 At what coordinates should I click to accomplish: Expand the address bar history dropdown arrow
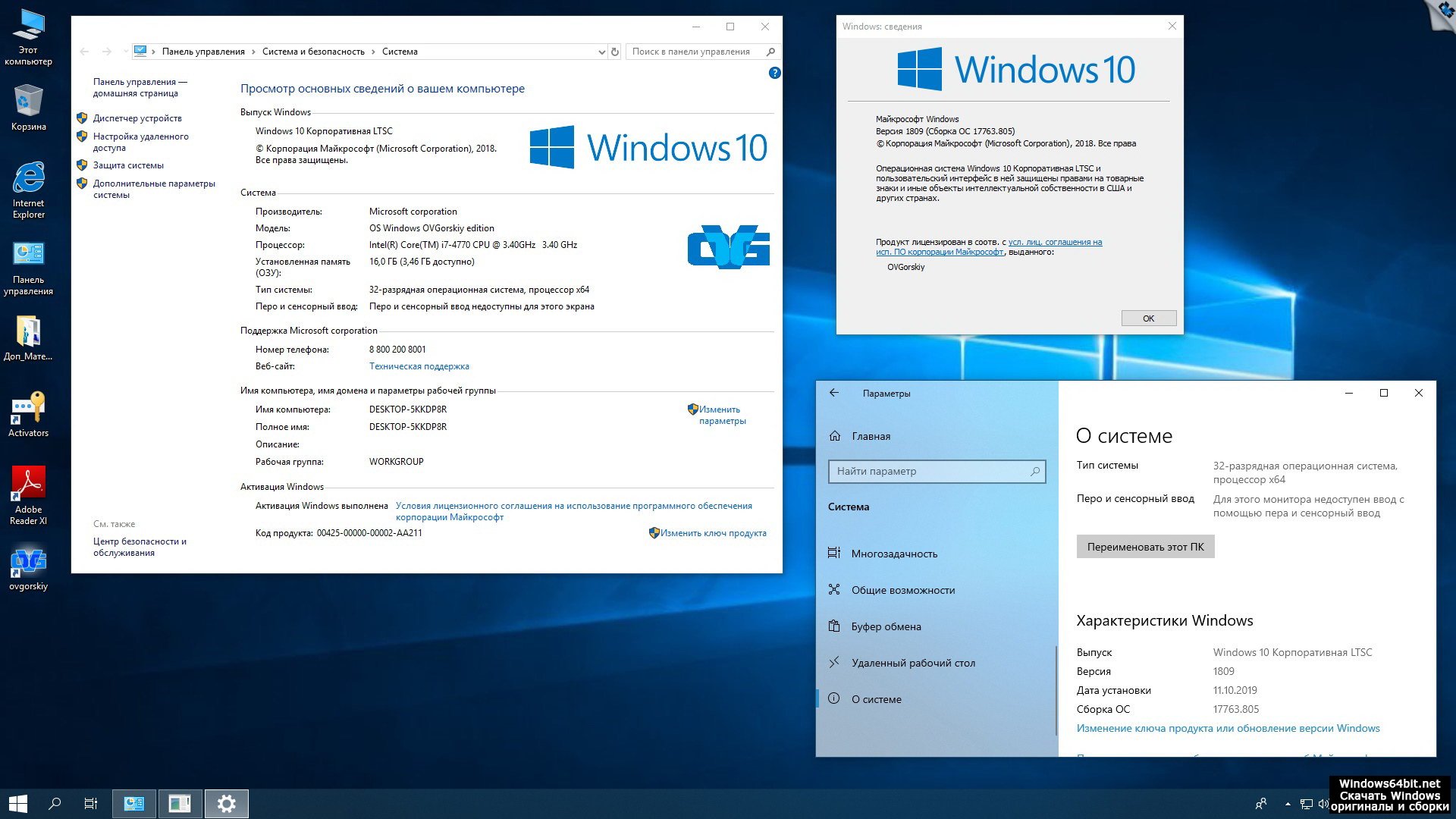tap(601, 52)
